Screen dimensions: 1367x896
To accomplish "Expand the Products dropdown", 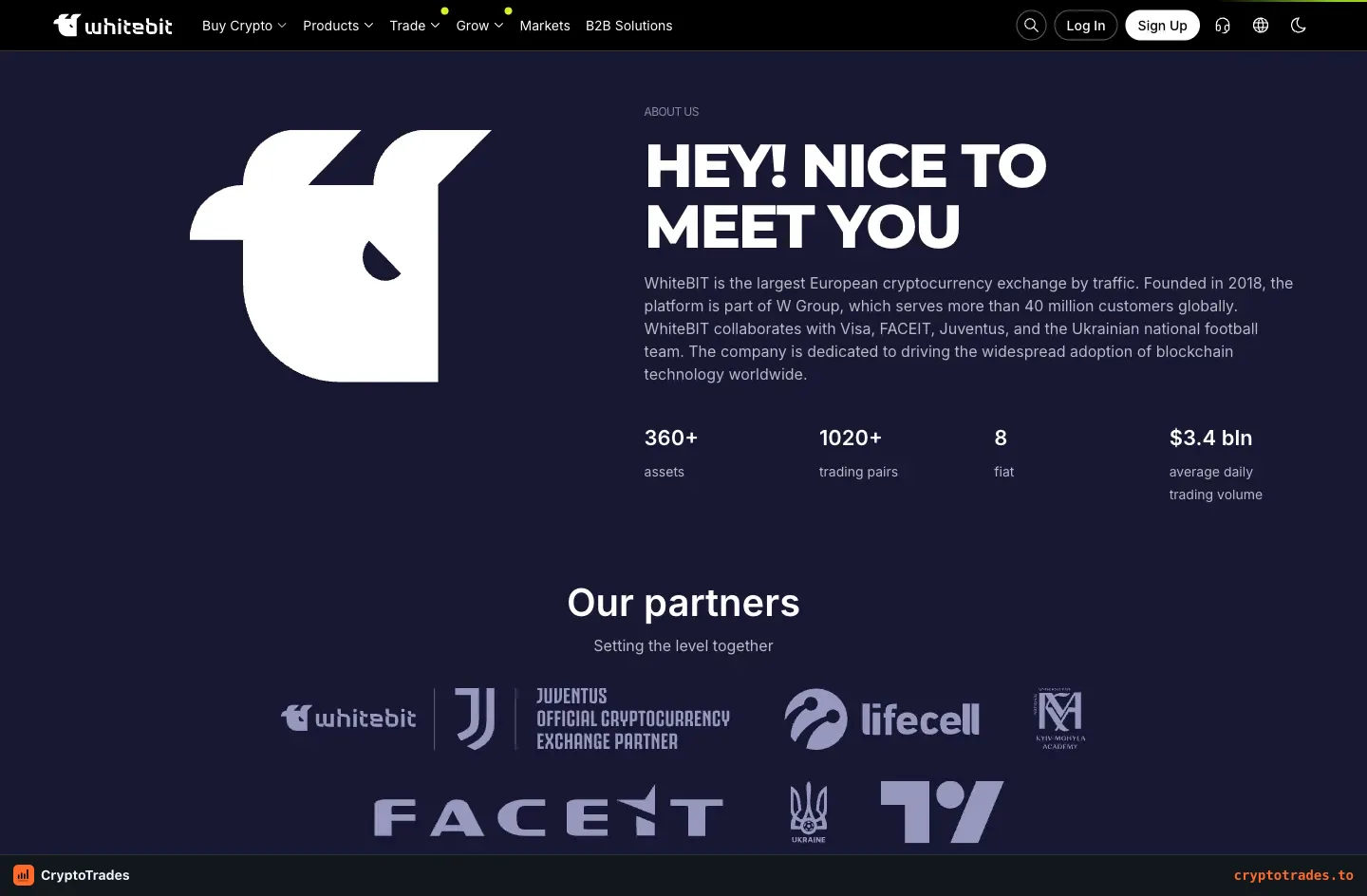I will pyautogui.click(x=338, y=26).
